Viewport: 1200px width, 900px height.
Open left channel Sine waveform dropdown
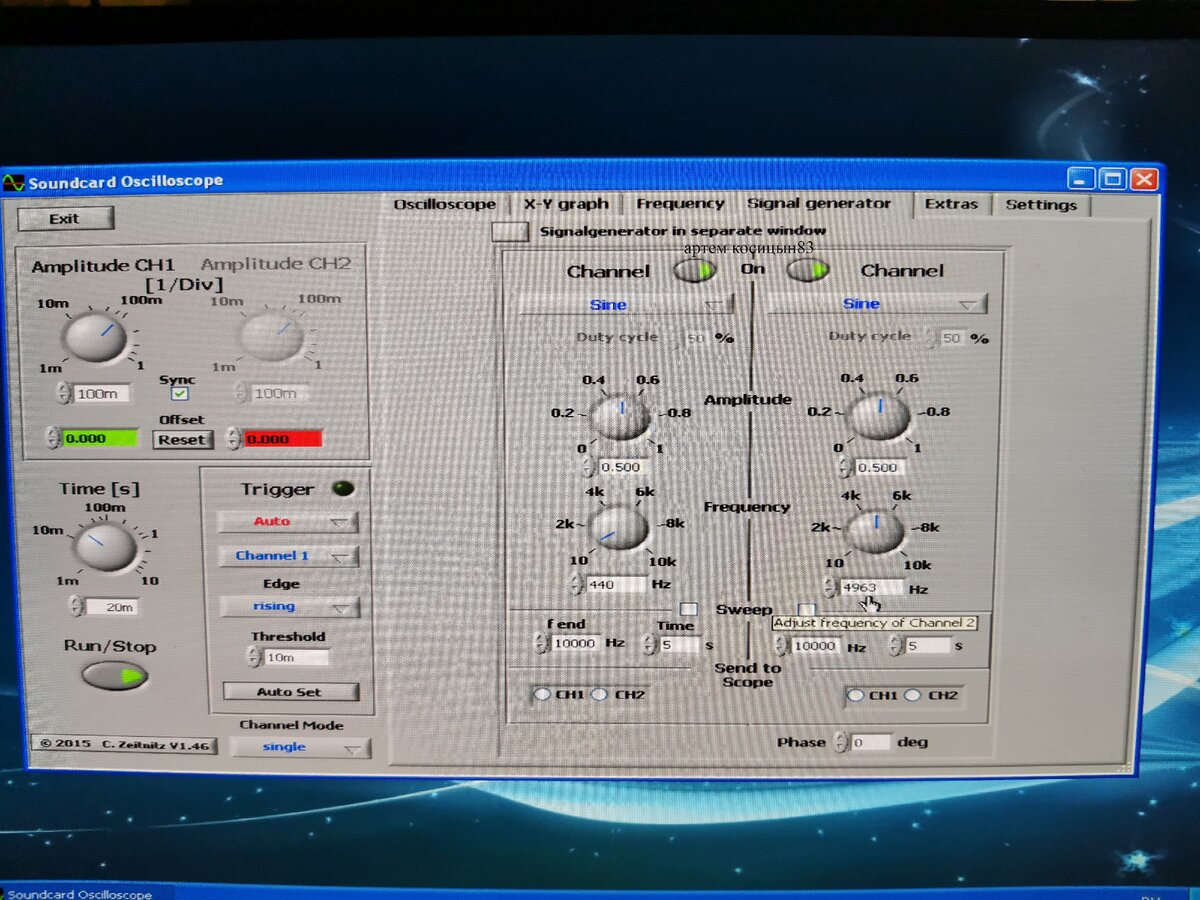(625, 304)
